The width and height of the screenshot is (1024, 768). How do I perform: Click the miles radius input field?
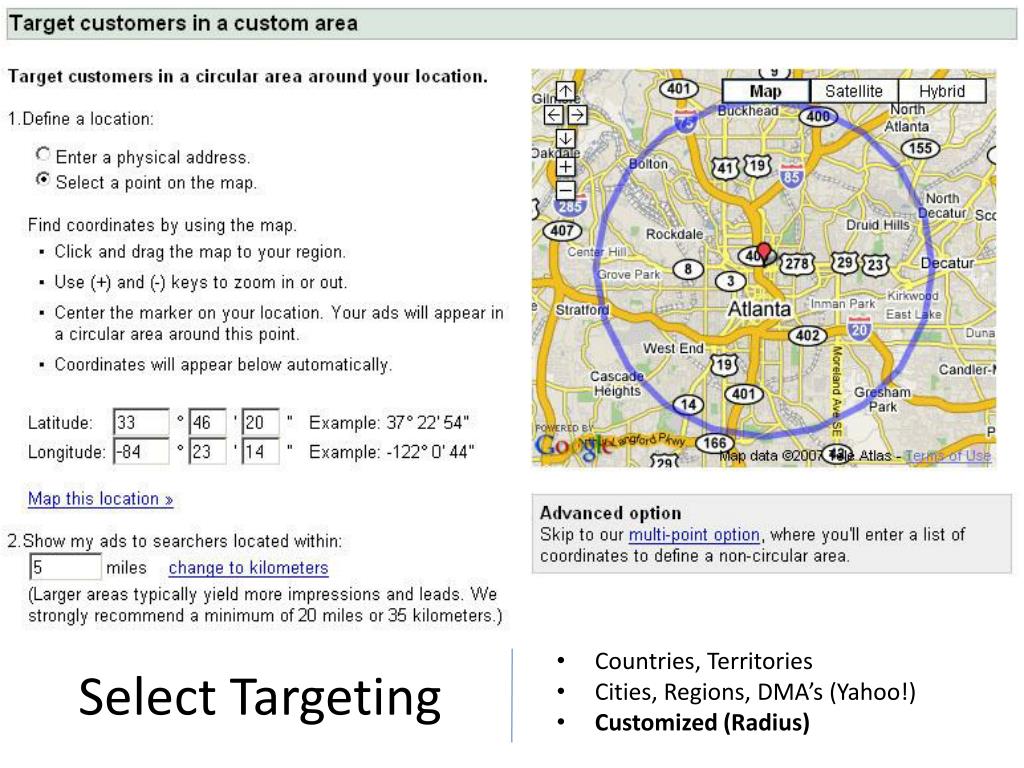65,567
